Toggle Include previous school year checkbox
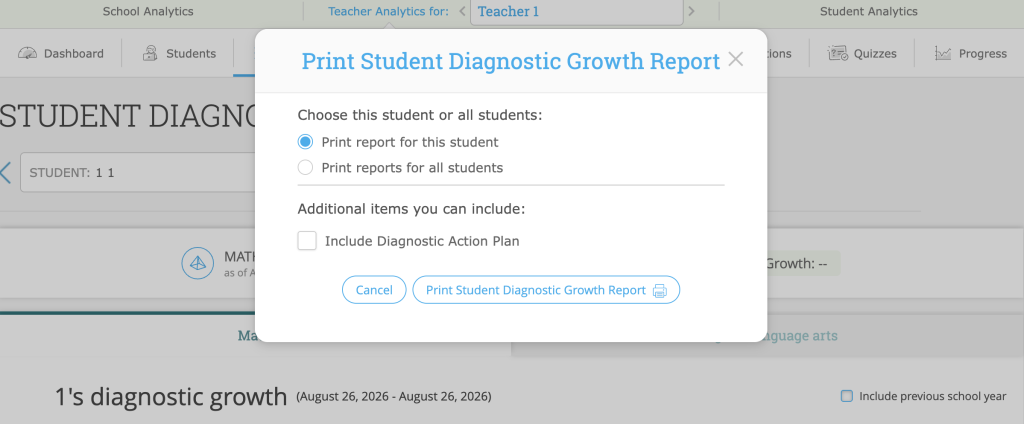The image size is (1024, 424). [846, 396]
